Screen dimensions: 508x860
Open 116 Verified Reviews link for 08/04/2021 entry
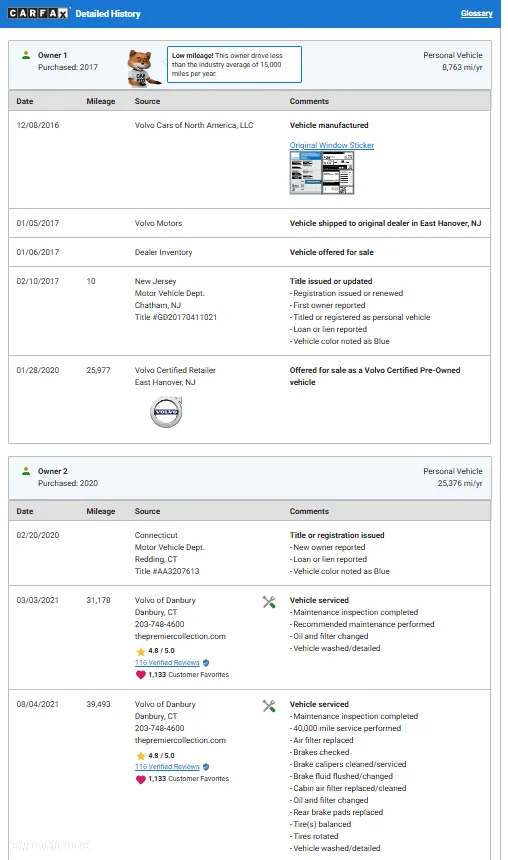pyautogui.click(x=167, y=767)
